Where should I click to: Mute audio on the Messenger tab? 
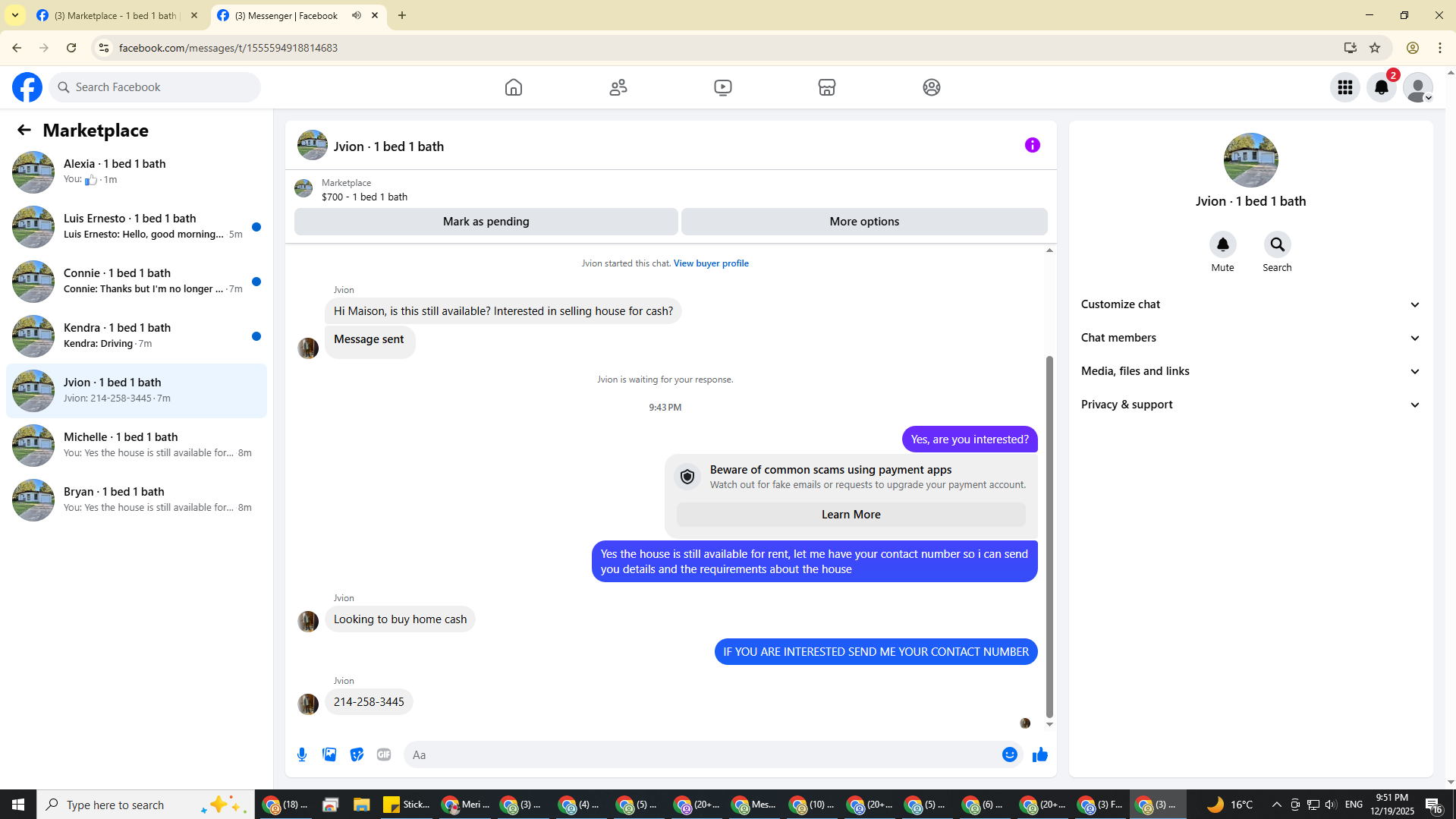click(x=356, y=15)
